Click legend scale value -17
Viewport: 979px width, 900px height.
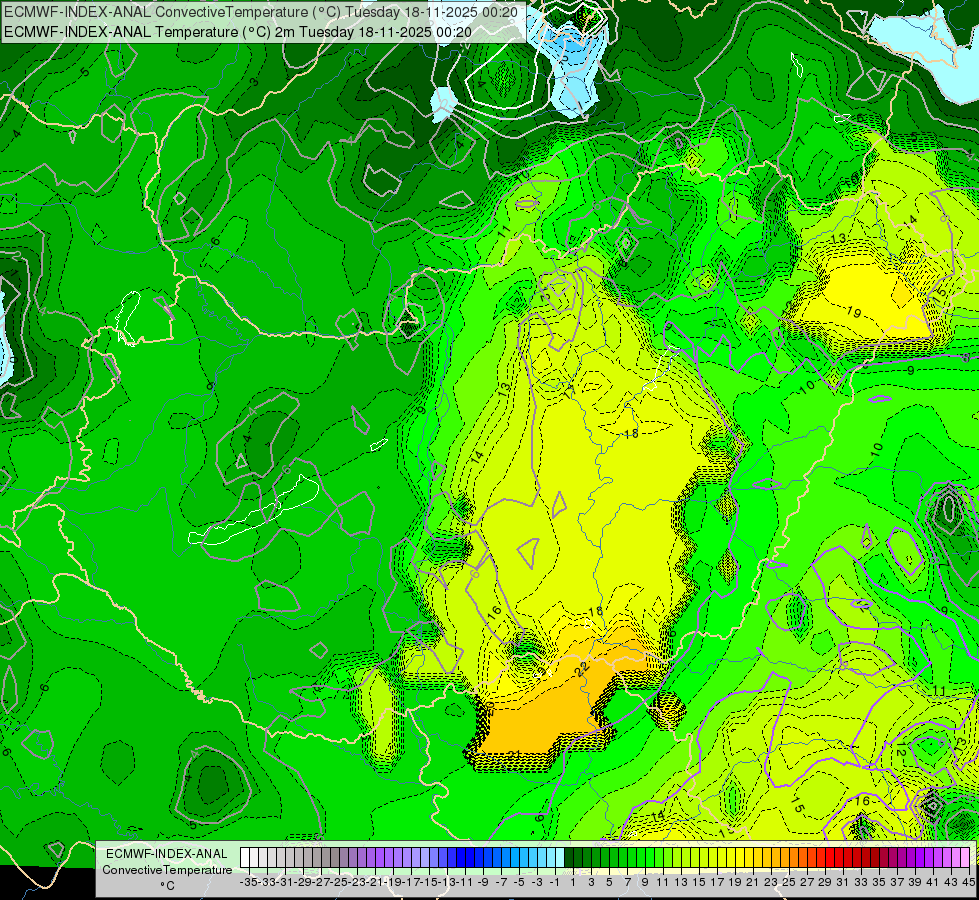point(411,882)
